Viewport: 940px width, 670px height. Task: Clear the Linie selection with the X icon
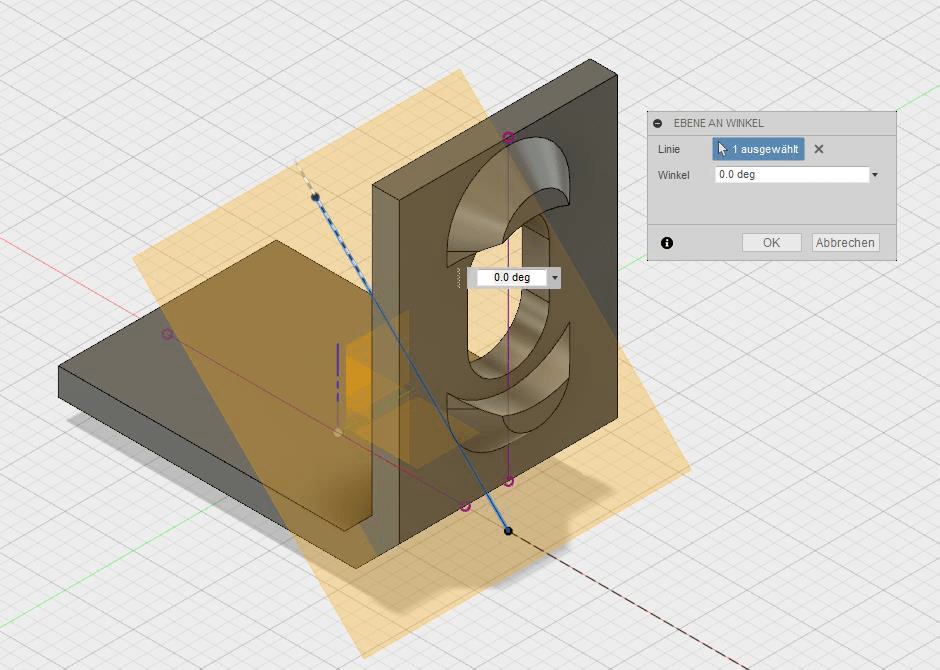(x=818, y=148)
